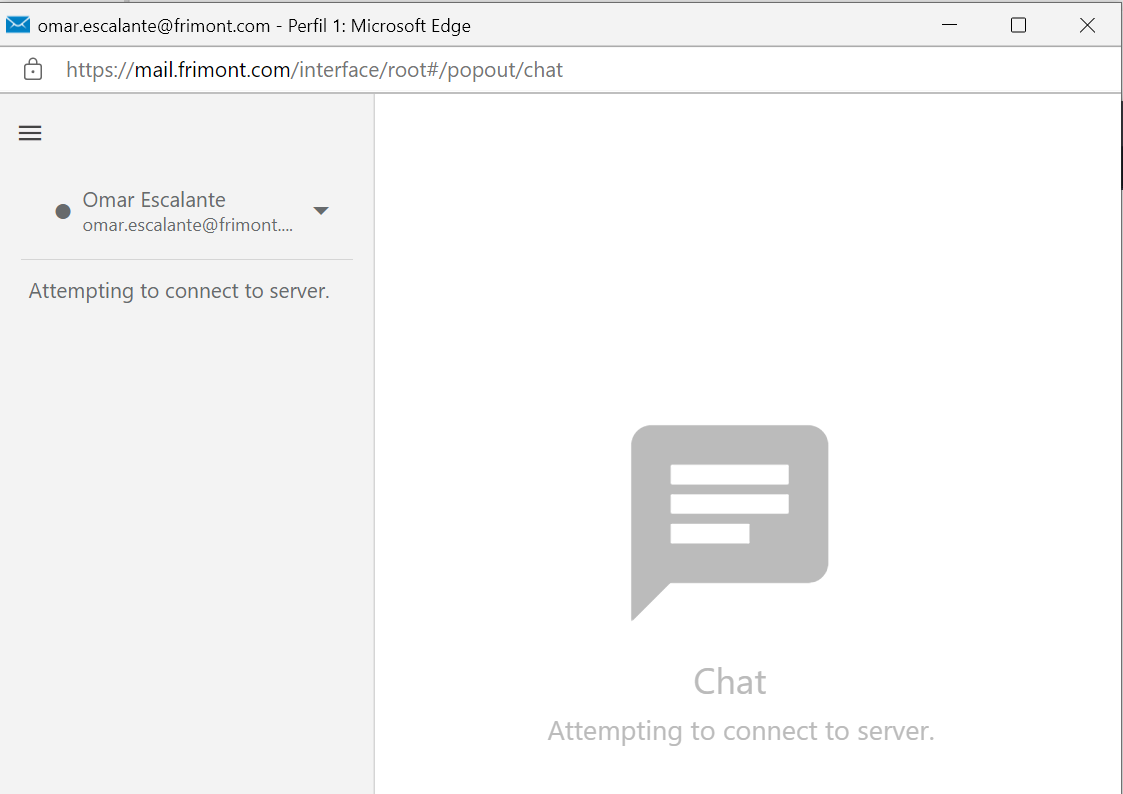Click the connection status text below Chat heading
1123x794 pixels.
[x=740, y=731]
